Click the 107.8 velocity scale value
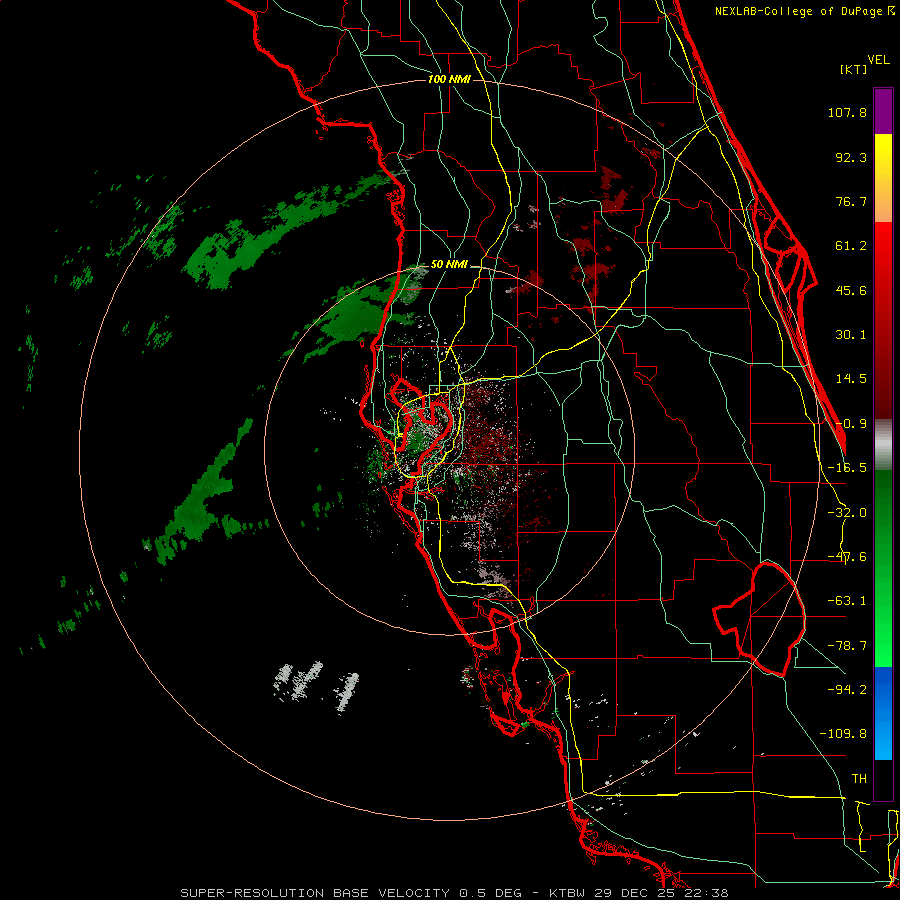 tap(847, 112)
